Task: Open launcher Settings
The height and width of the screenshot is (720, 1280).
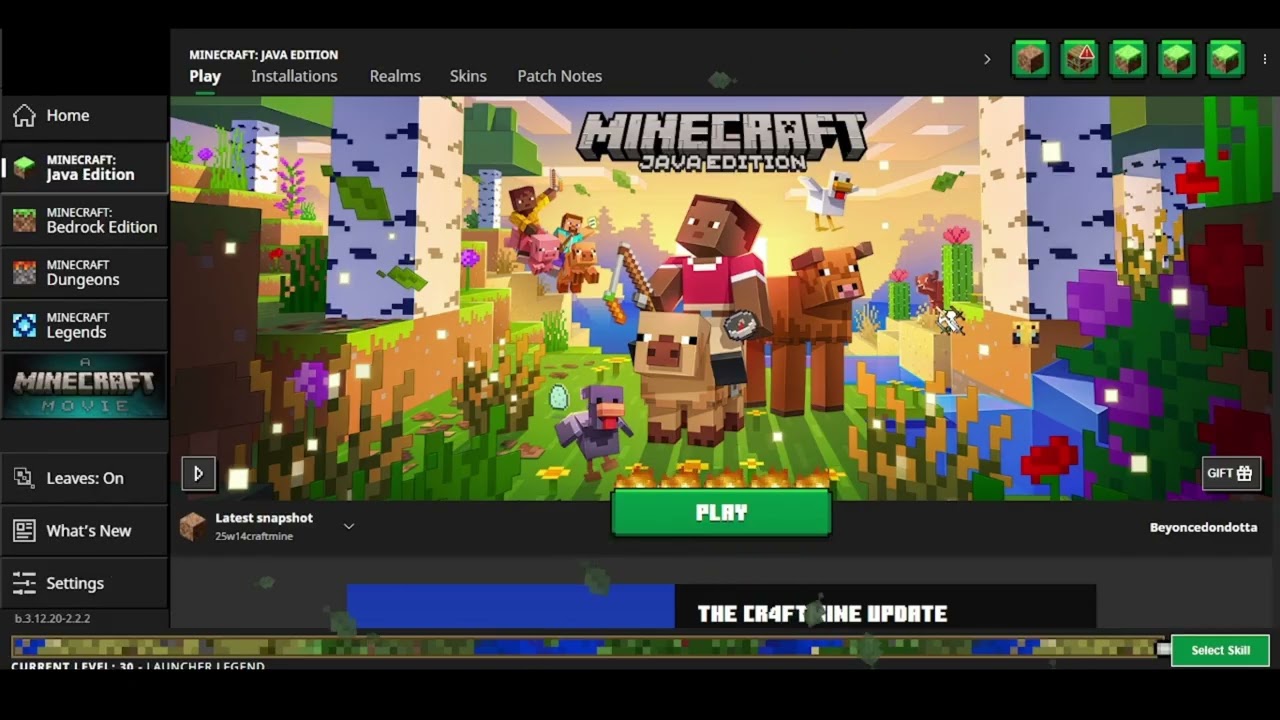Action: tap(84, 583)
